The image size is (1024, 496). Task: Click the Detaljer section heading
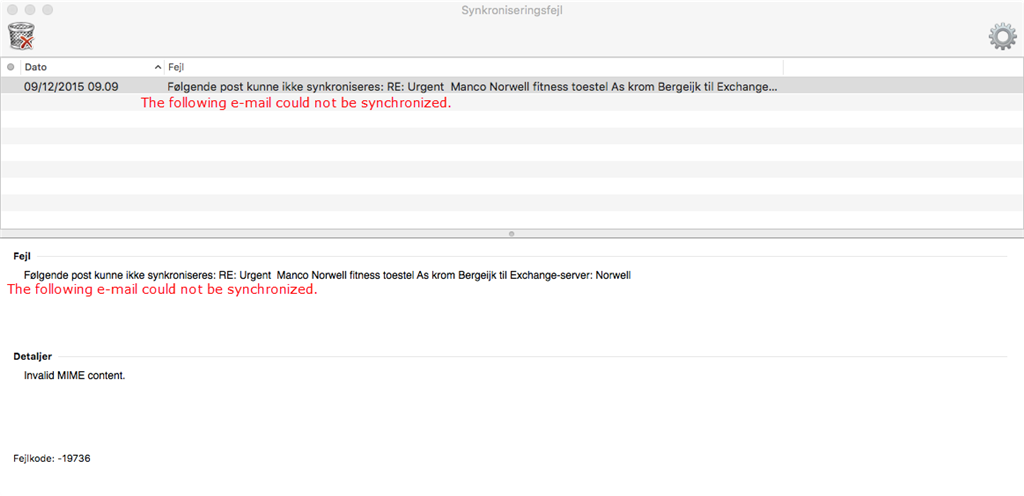tap(33, 356)
